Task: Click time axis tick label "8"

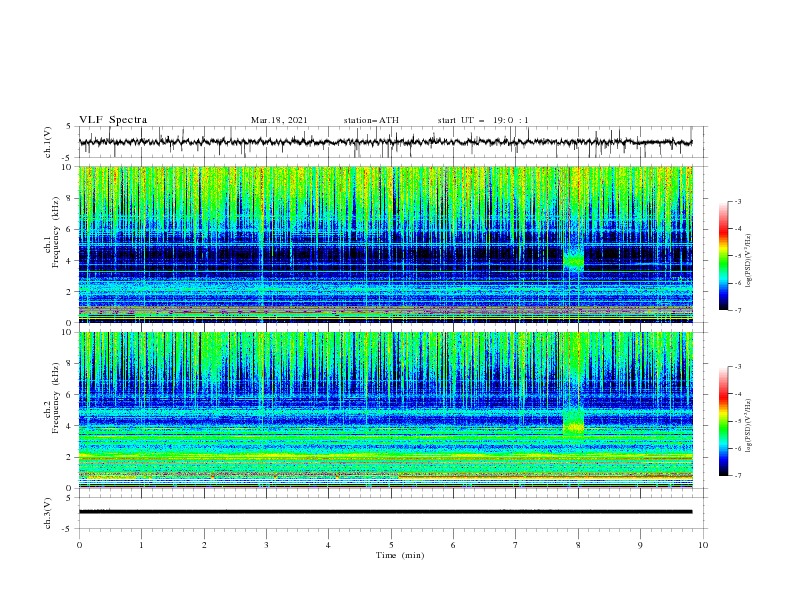Action: 578,545
